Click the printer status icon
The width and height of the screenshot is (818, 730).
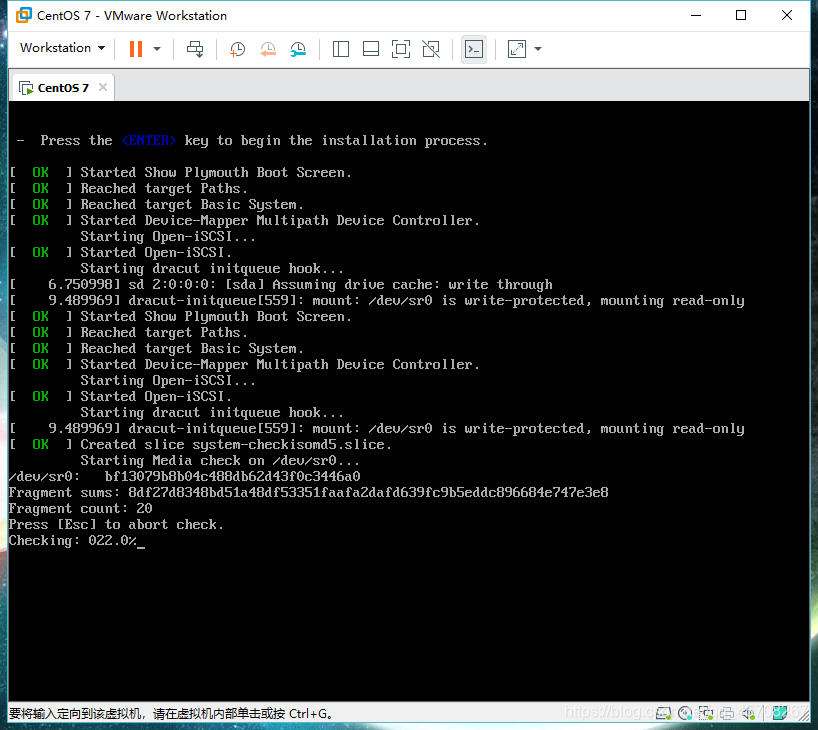click(727, 713)
